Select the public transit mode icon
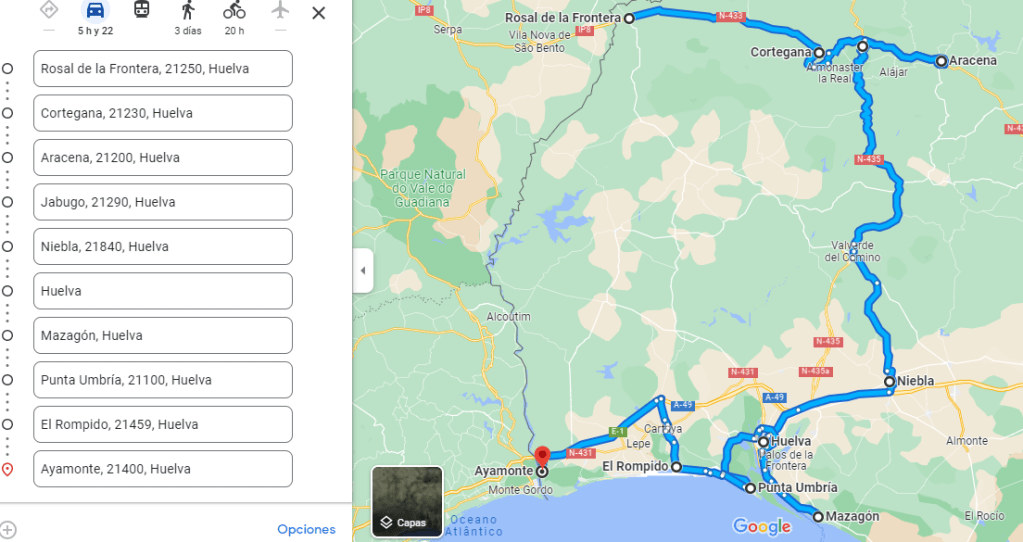 point(142,10)
